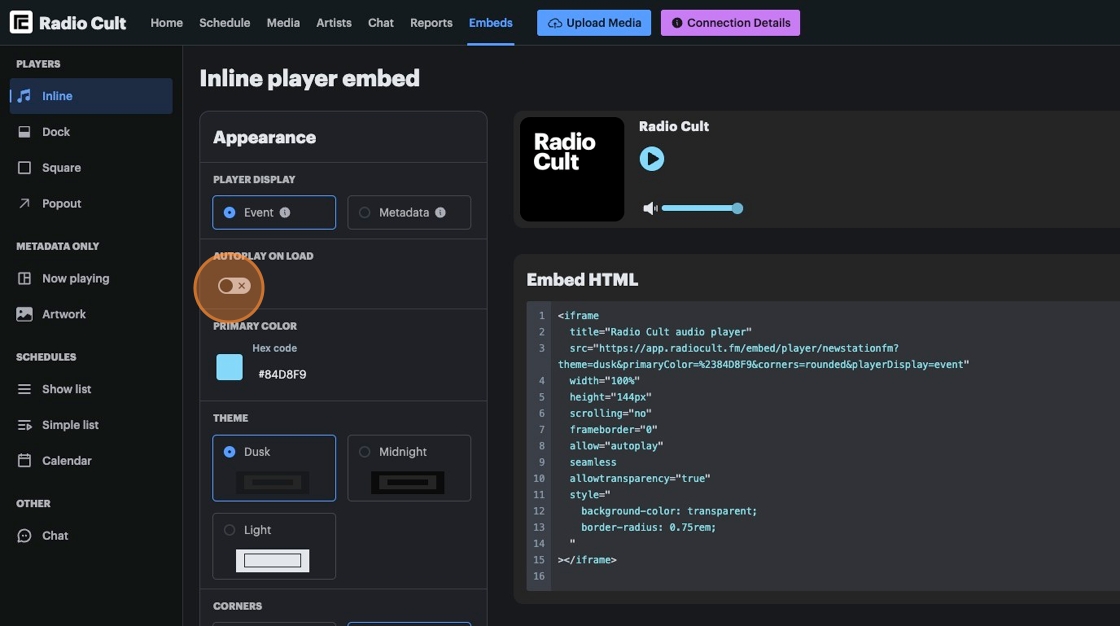The height and width of the screenshot is (626, 1120).
Task: Open the Artists tab
Action: pos(334,23)
